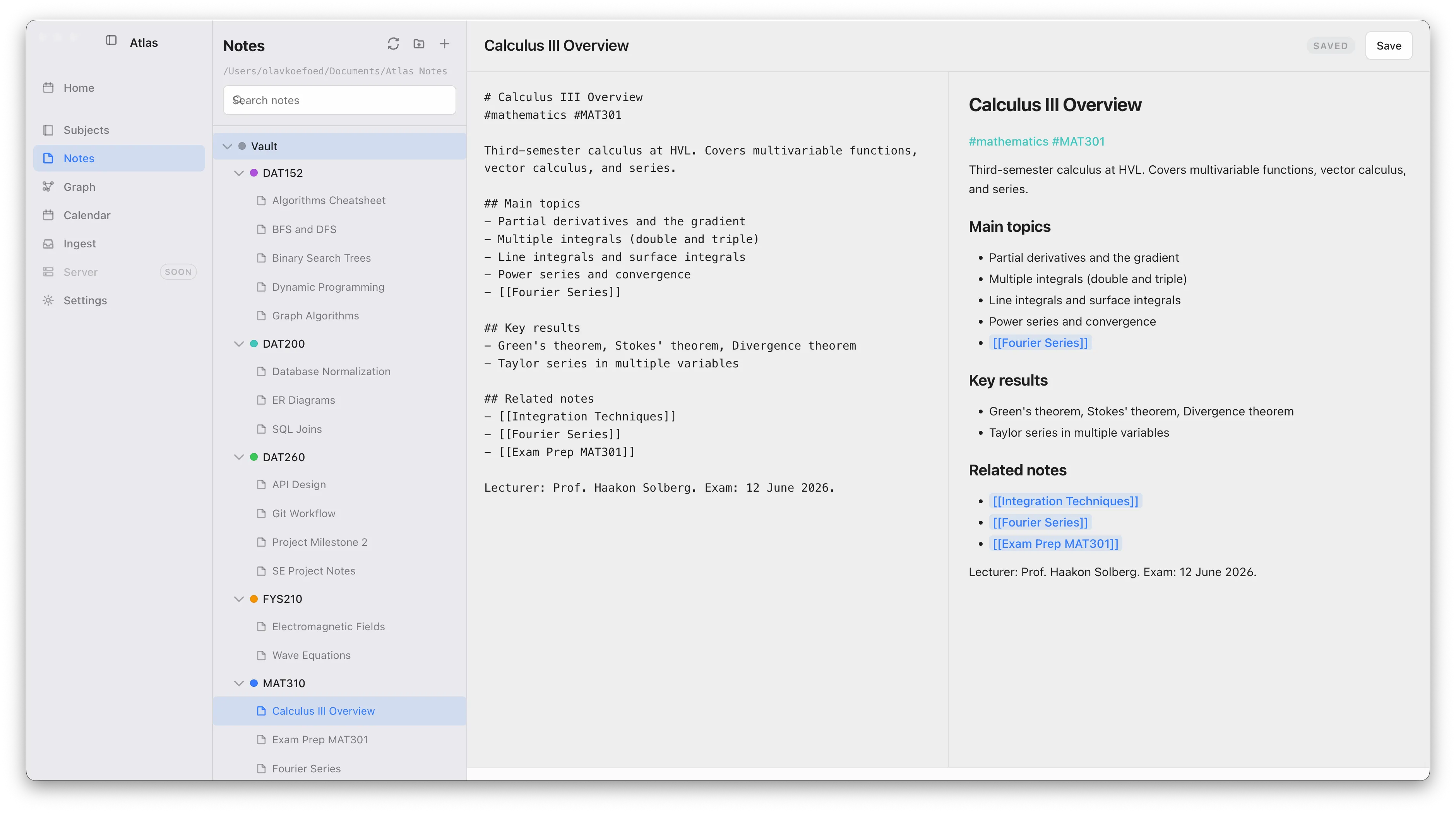Collapse the DAT200 folder
Image resolution: width=1456 pixels, height=813 pixels.
coord(238,344)
